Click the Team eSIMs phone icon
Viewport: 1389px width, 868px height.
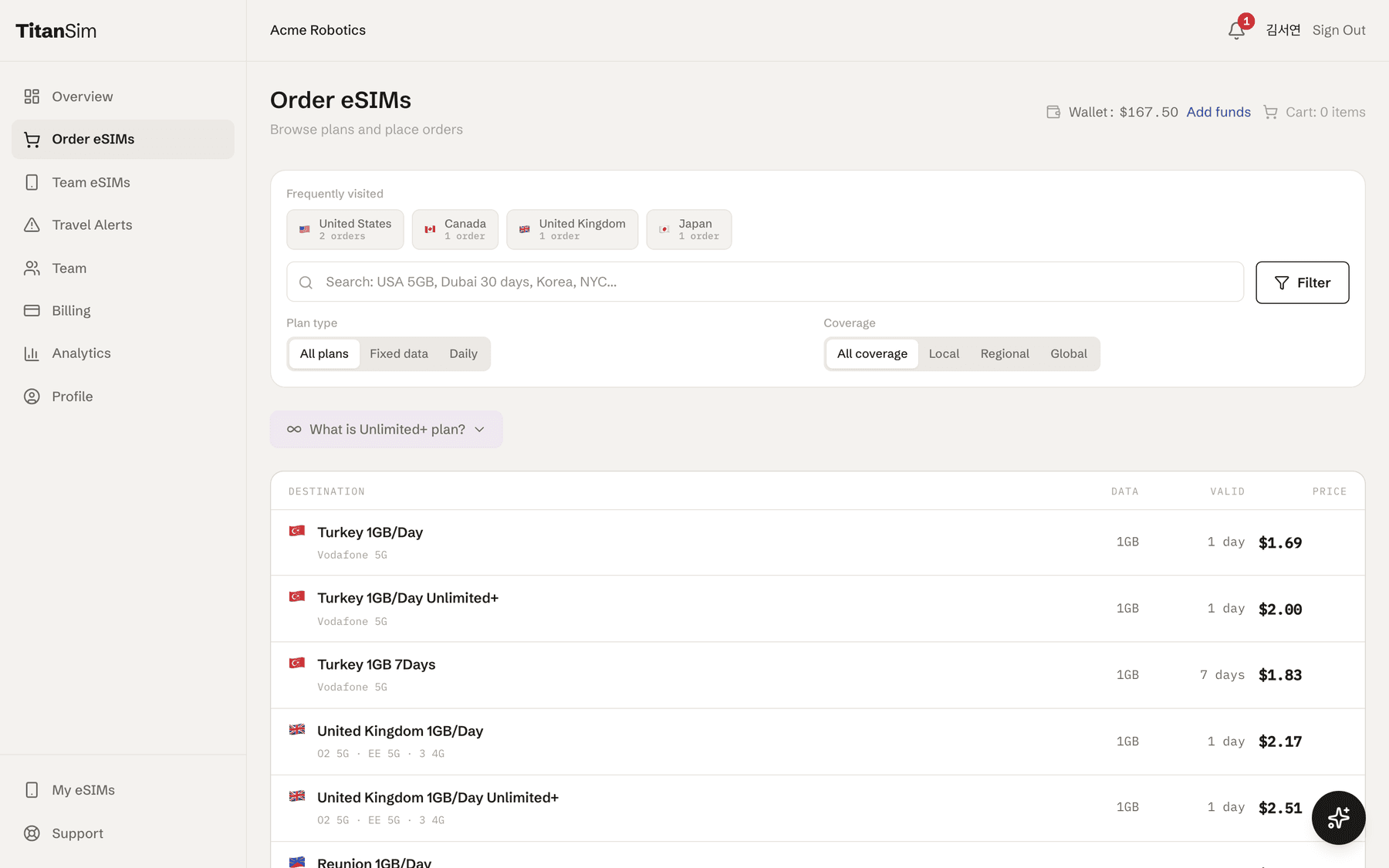point(32,182)
